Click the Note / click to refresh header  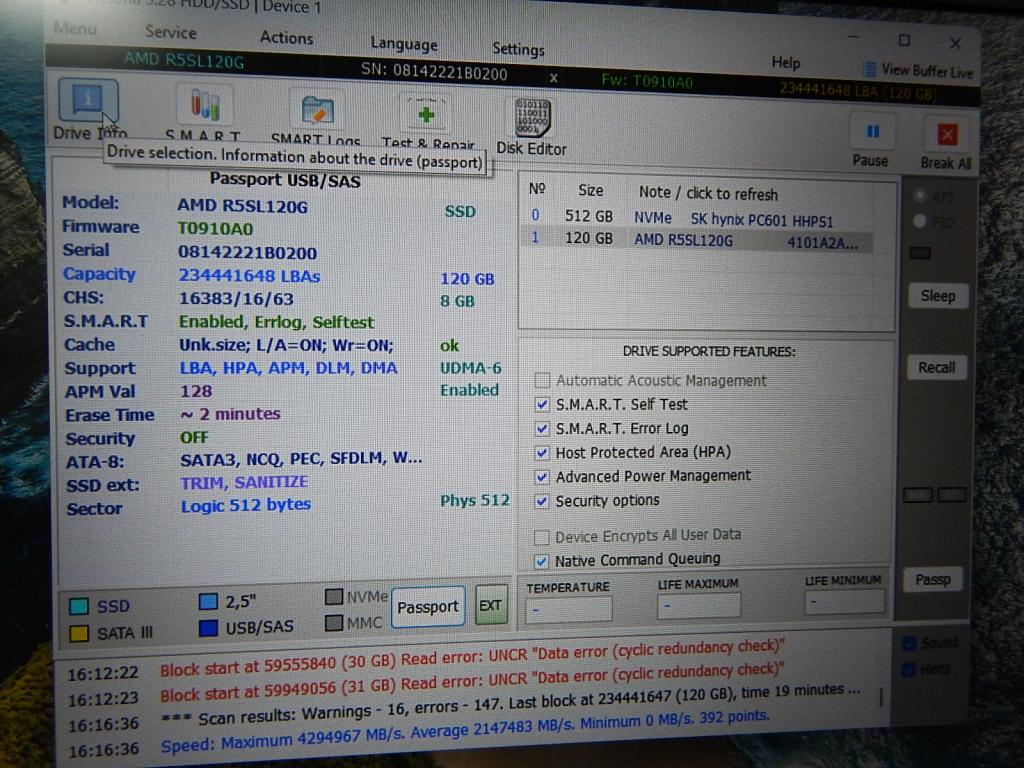coord(708,193)
